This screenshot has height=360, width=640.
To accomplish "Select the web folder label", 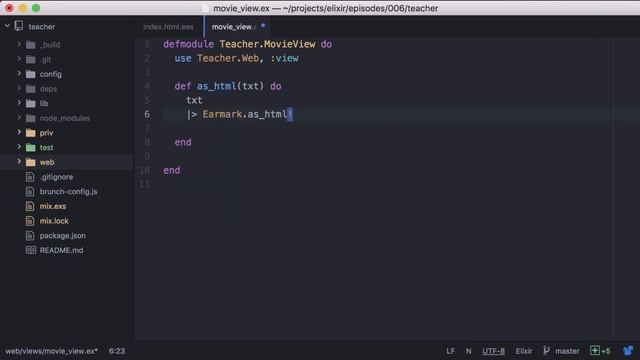I will [47, 162].
